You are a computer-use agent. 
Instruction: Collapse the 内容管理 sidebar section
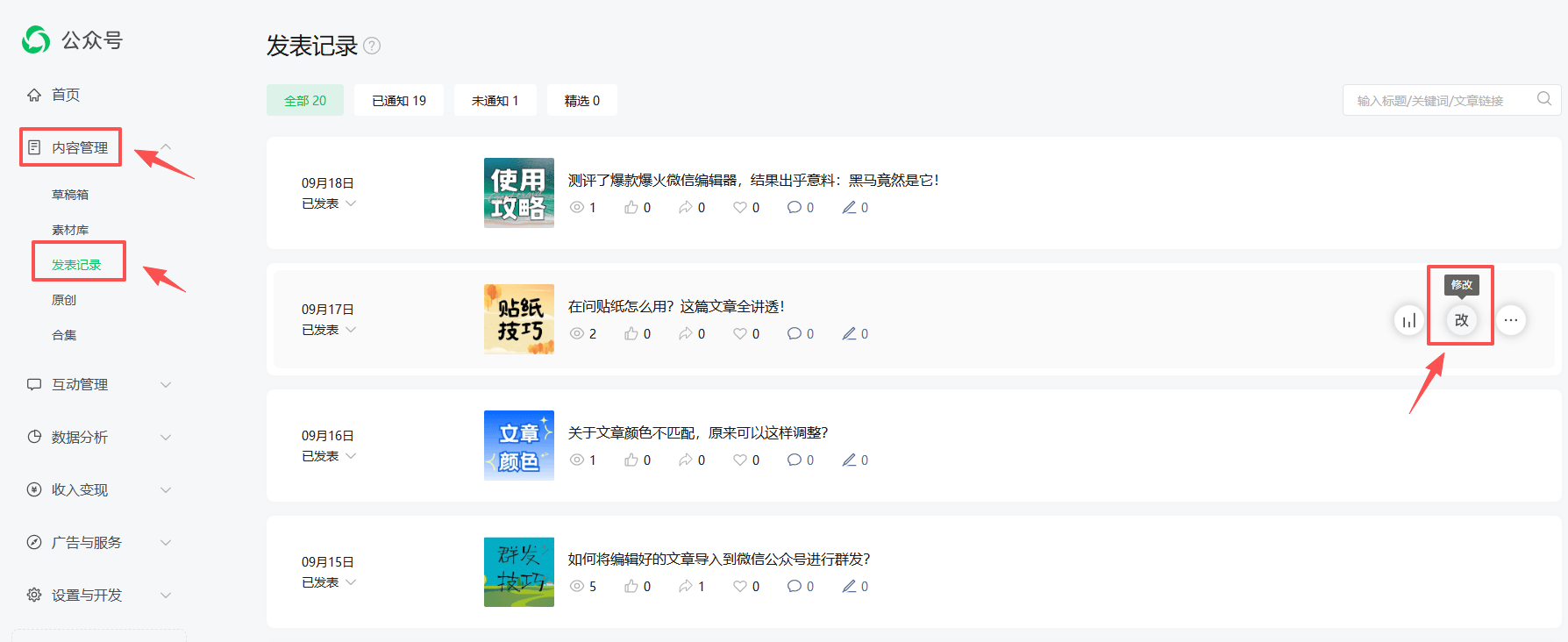coord(165,147)
